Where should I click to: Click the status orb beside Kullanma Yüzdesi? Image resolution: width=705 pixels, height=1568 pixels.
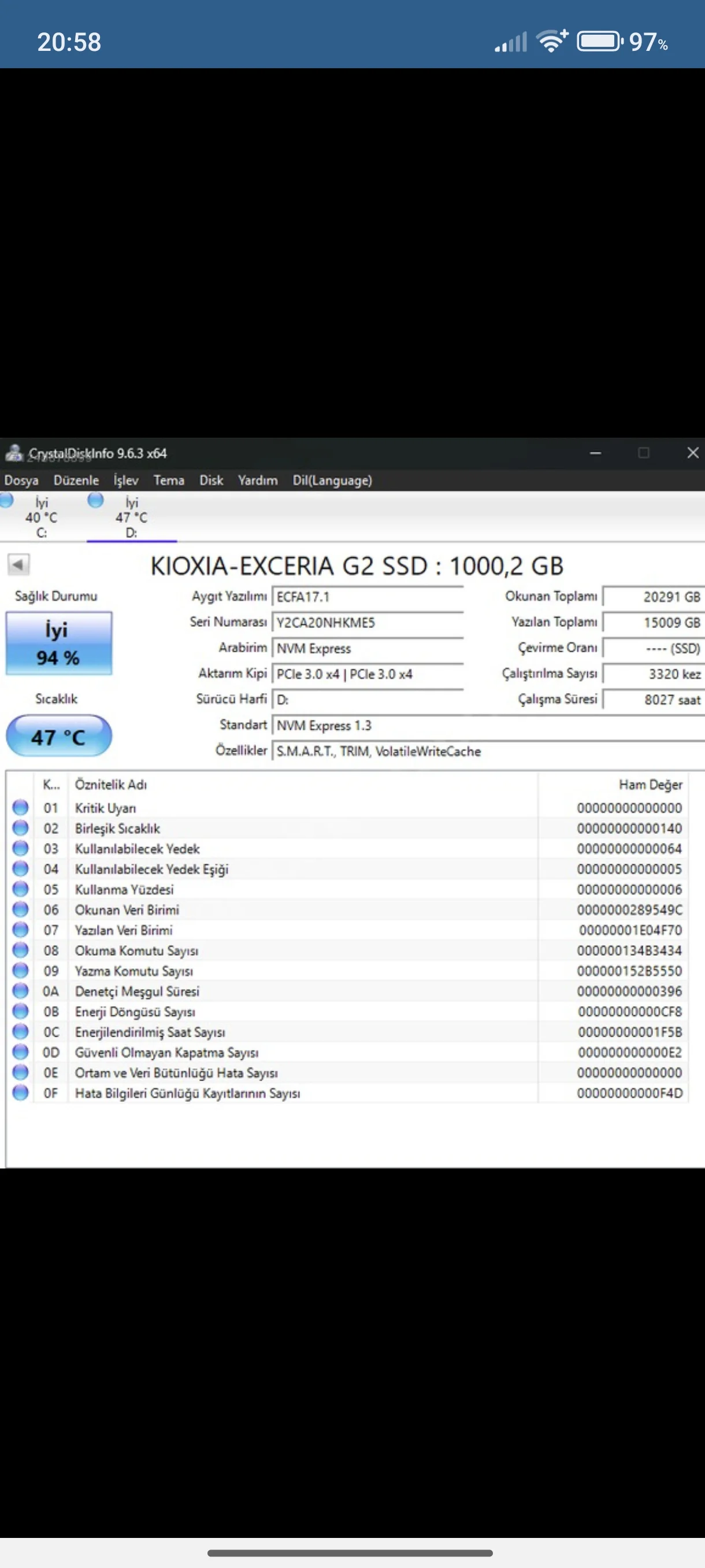21,889
